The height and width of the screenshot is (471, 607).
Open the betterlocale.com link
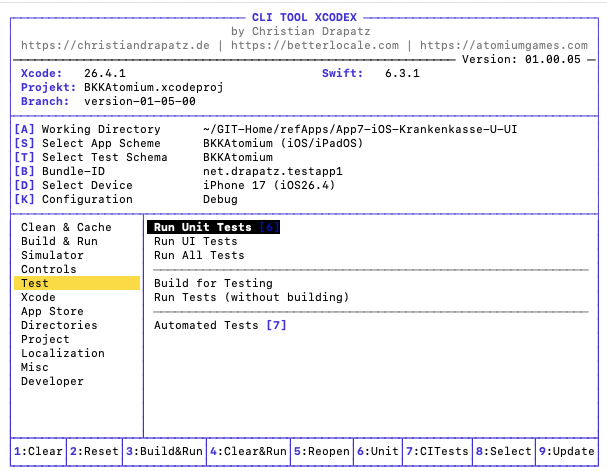click(315, 45)
